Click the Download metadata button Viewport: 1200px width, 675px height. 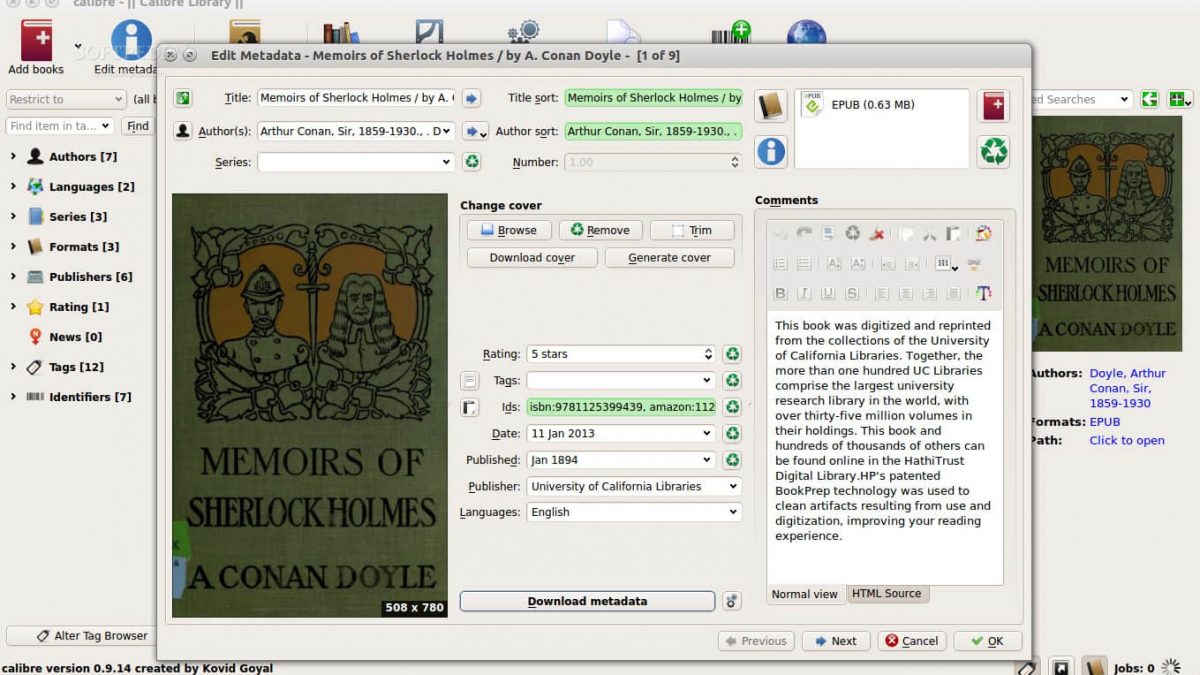pos(587,601)
